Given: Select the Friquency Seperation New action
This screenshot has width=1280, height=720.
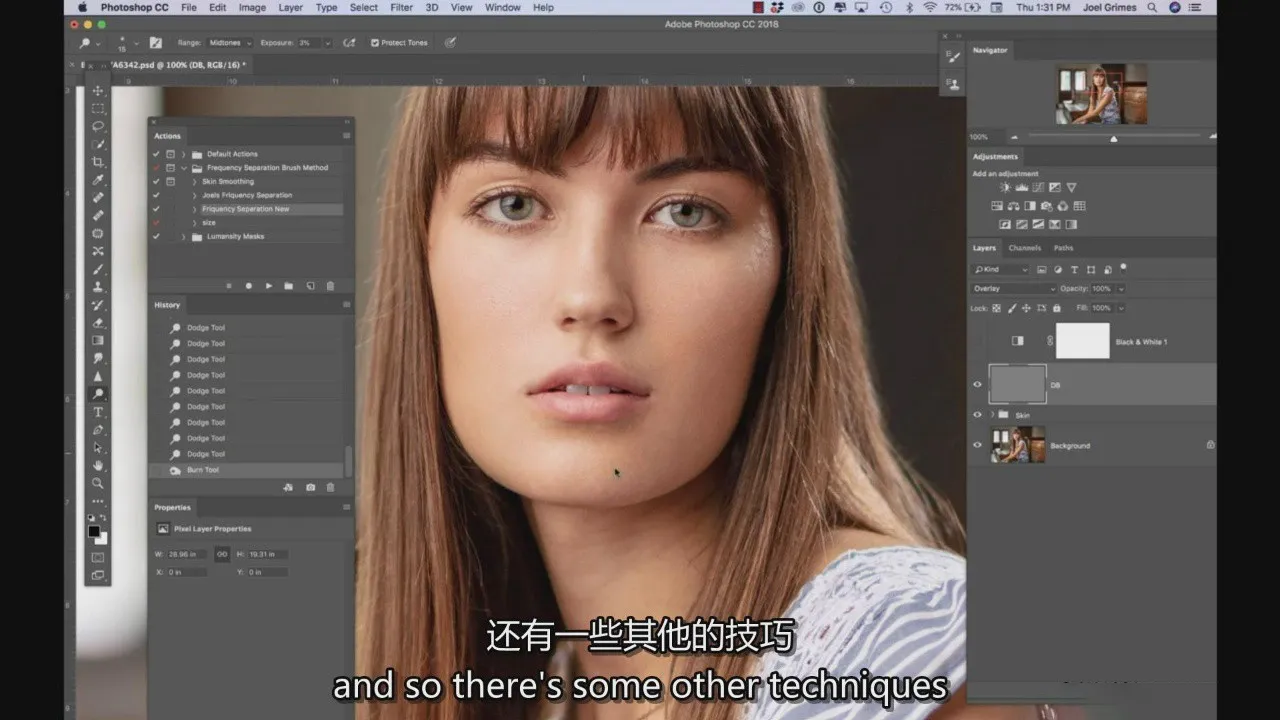Looking at the screenshot, I should pos(247,209).
